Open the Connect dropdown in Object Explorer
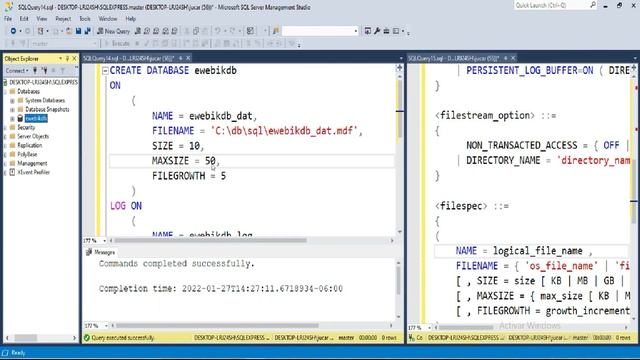The image size is (640, 360). (x=17, y=71)
